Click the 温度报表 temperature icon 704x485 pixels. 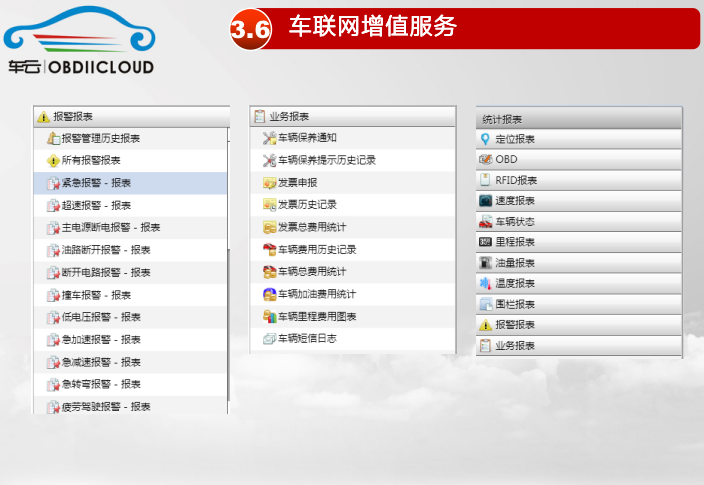[x=486, y=283]
